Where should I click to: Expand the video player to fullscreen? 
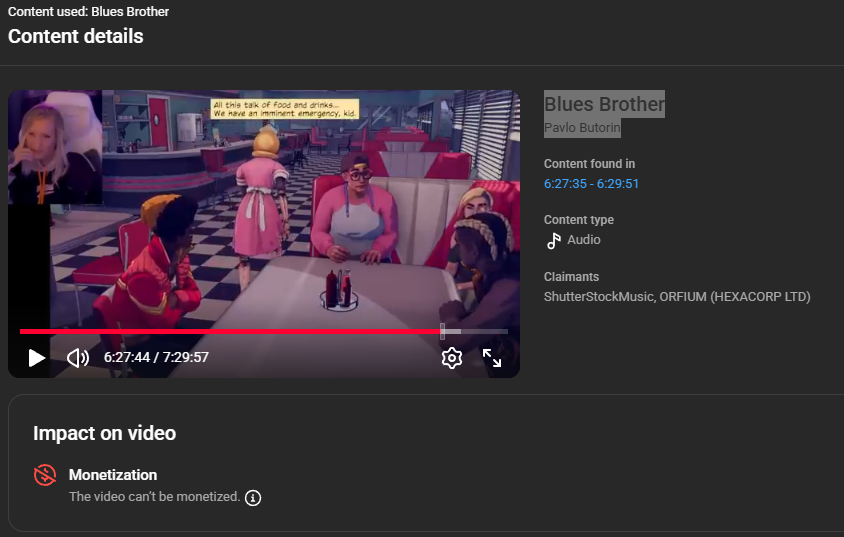pos(492,358)
